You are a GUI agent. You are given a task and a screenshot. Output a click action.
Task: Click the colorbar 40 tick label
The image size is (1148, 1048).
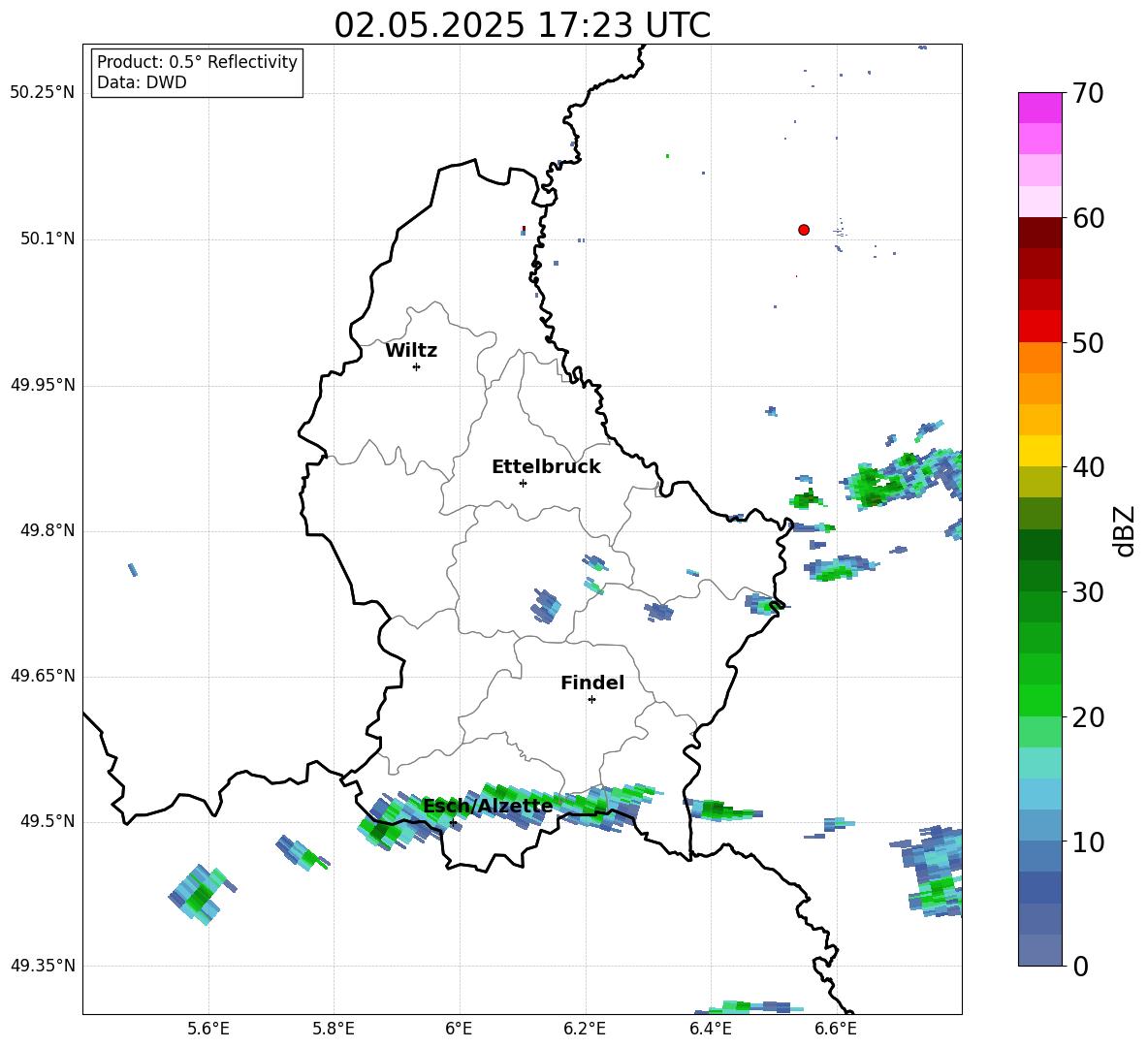pyautogui.click(x=1087, y=467)
